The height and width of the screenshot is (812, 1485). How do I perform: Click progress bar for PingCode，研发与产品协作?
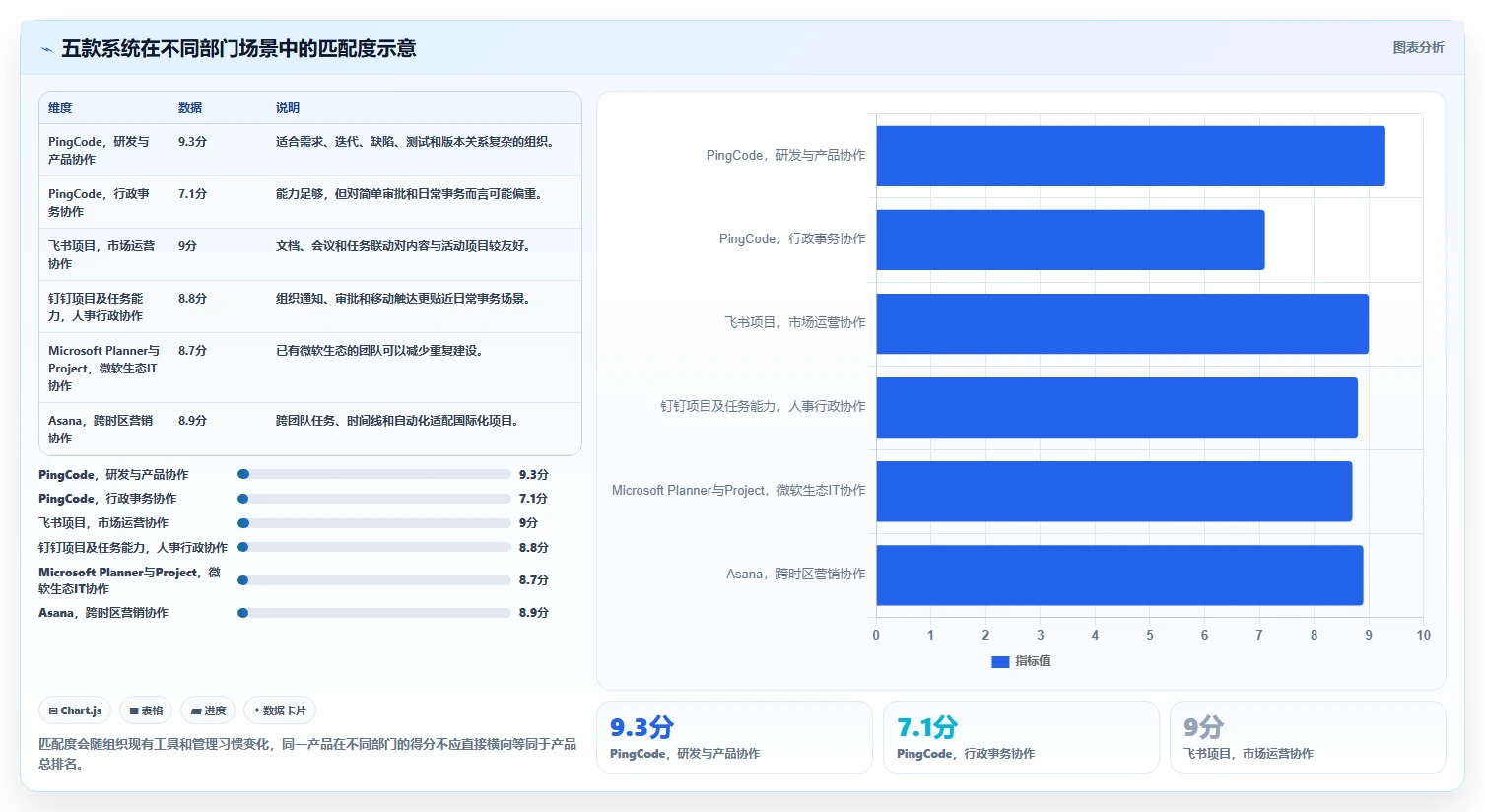coord(374,474)
